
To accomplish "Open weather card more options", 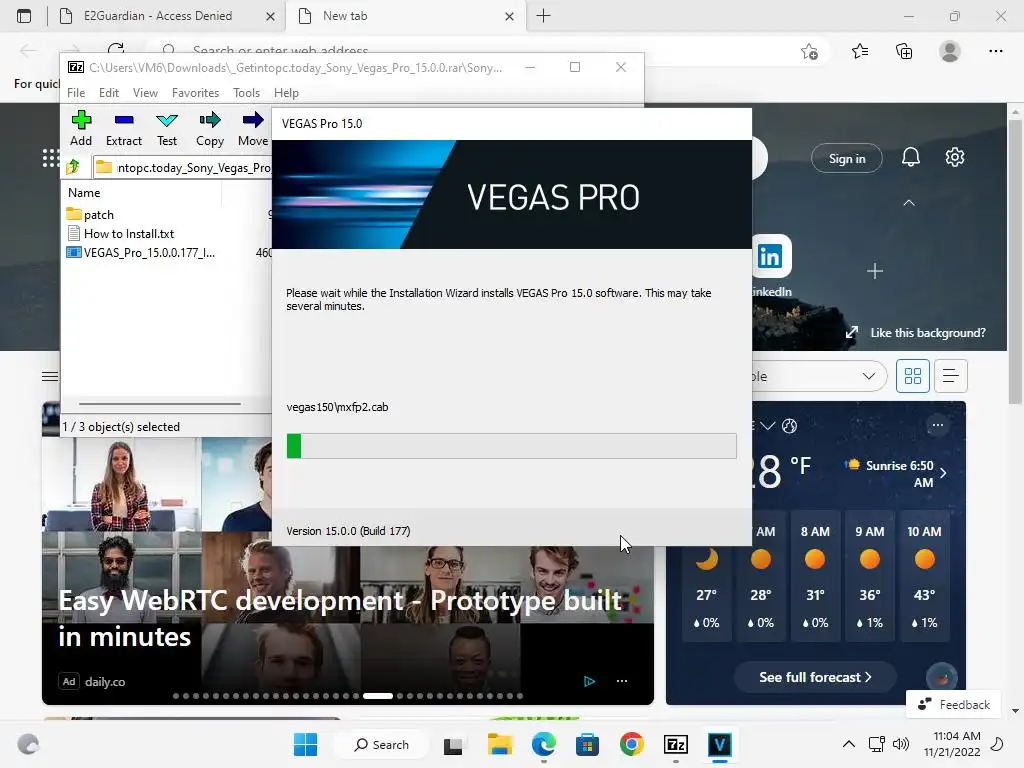I will 938,425.
